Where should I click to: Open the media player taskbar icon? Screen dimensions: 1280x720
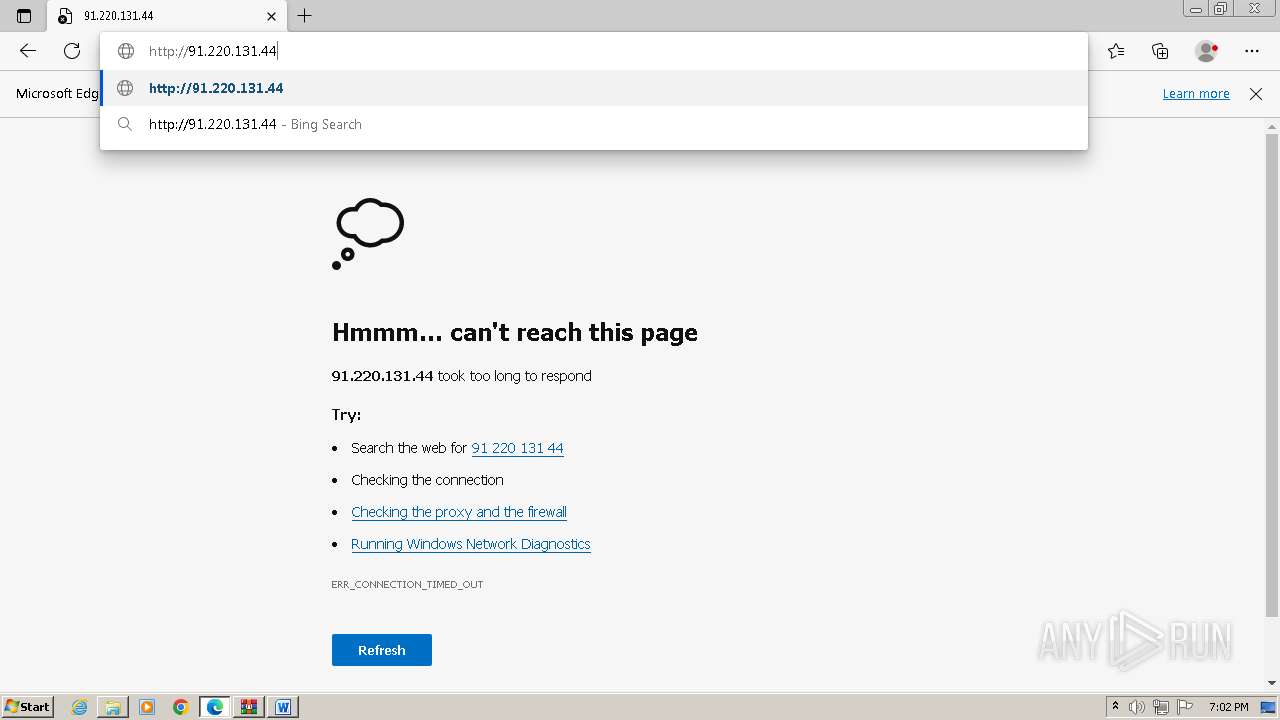tap(147, 707)
